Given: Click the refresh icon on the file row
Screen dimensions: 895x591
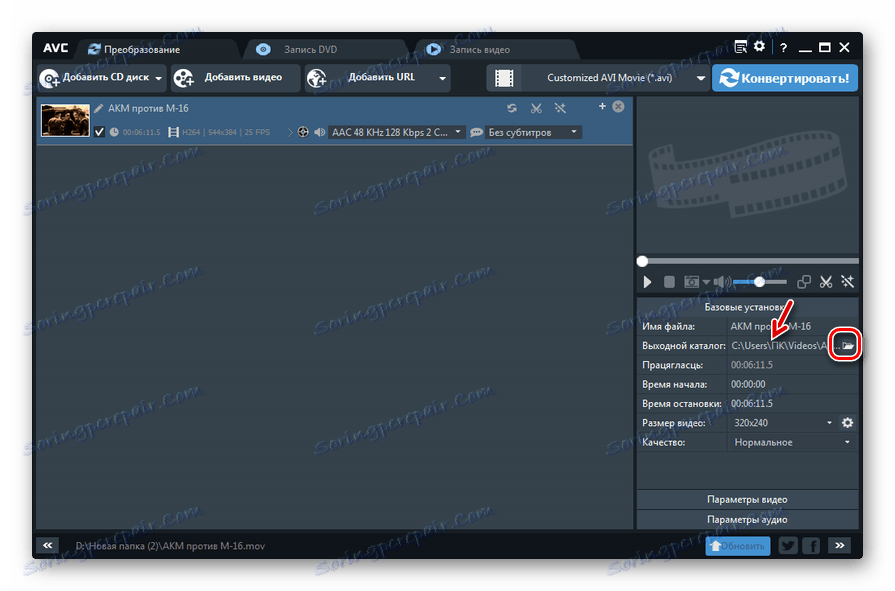Looking at the screenshot, I should click(512, 108).
